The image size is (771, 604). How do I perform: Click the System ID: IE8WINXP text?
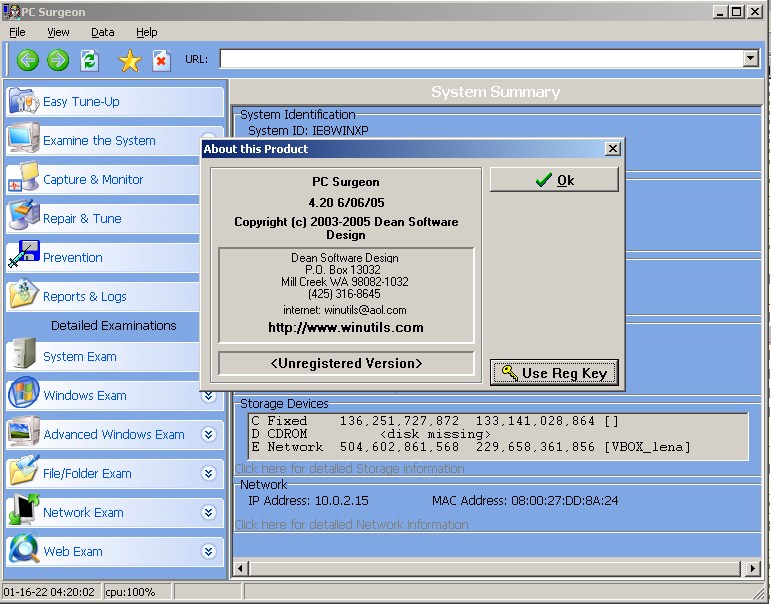pos(308,131)
